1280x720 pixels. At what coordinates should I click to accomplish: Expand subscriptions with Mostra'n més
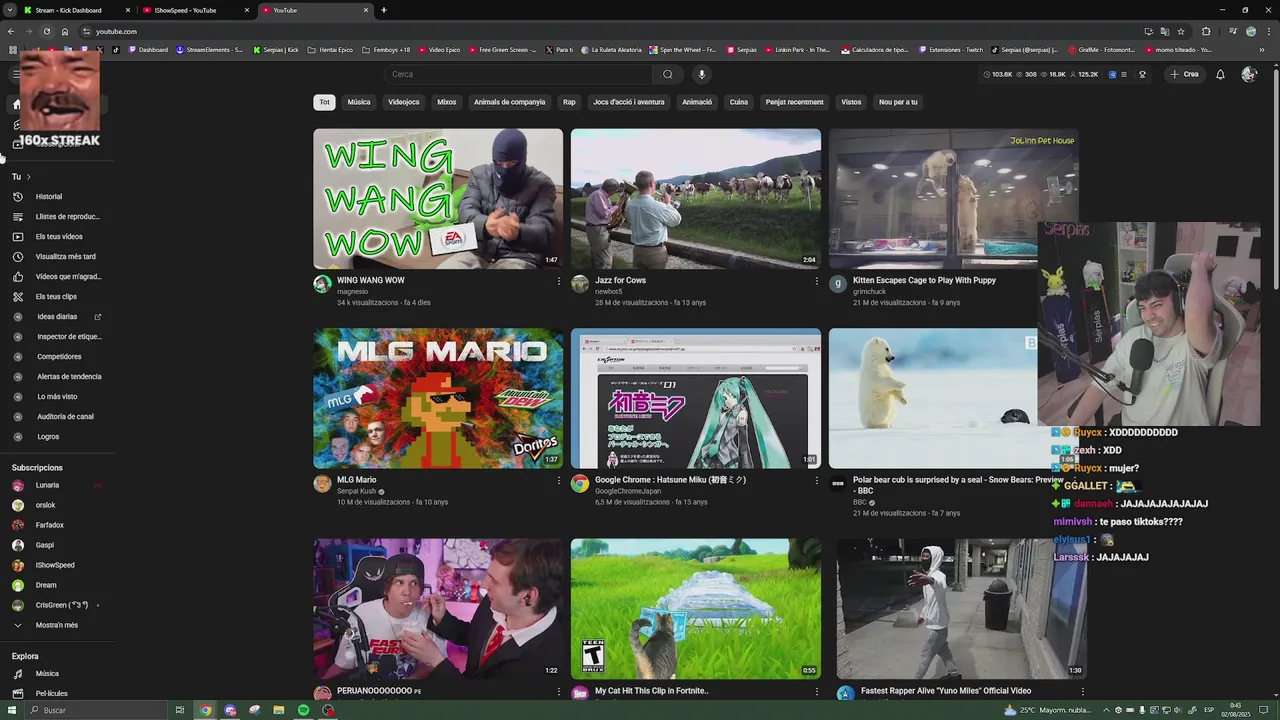click(x=57, y=625)
